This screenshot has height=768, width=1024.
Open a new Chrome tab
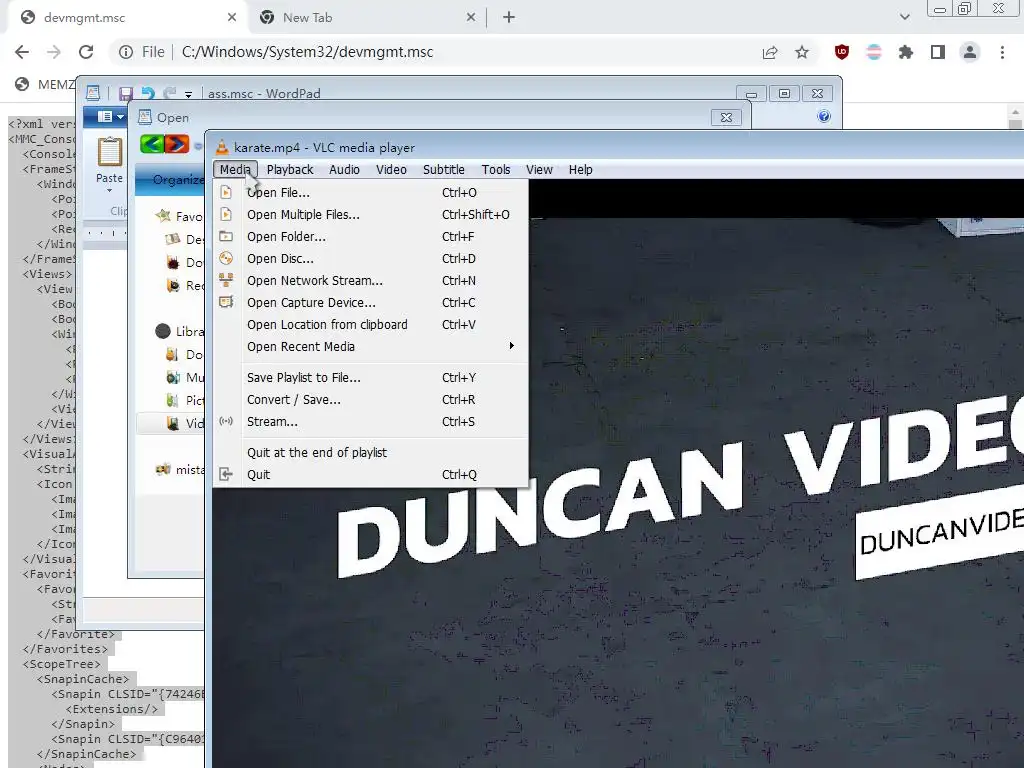coord(509,18)
